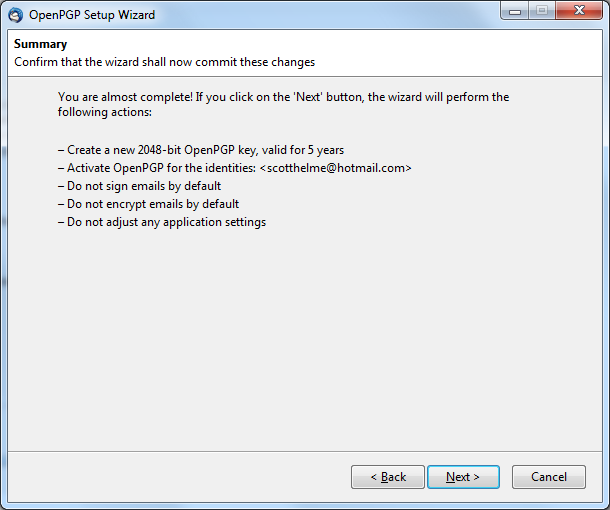Cancel the OpenPGP setup wizard
The height and width of the screenshot is (510, 610).
click(549, 477)
